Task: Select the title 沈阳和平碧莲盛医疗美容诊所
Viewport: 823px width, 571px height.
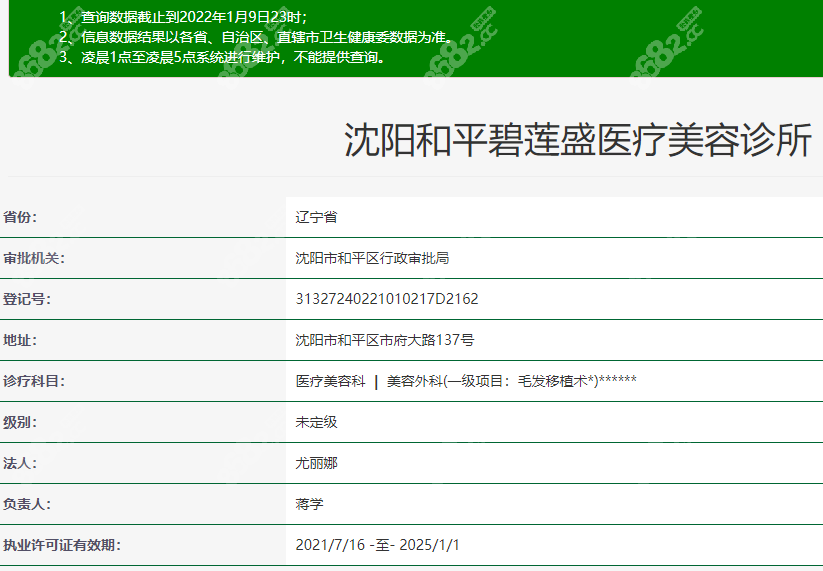Action: [x=578, y=140]
